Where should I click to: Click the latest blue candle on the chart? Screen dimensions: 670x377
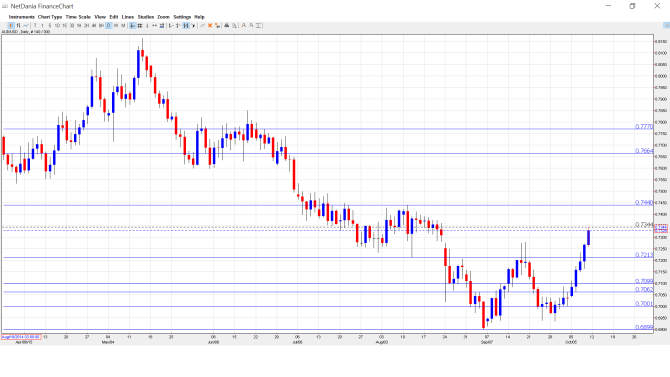click(x=589, y=238)
